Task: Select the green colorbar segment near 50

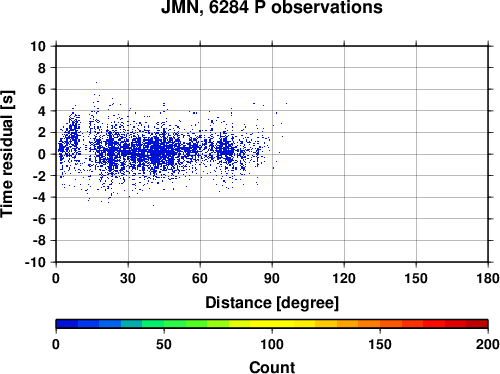Action: (175, 324)
